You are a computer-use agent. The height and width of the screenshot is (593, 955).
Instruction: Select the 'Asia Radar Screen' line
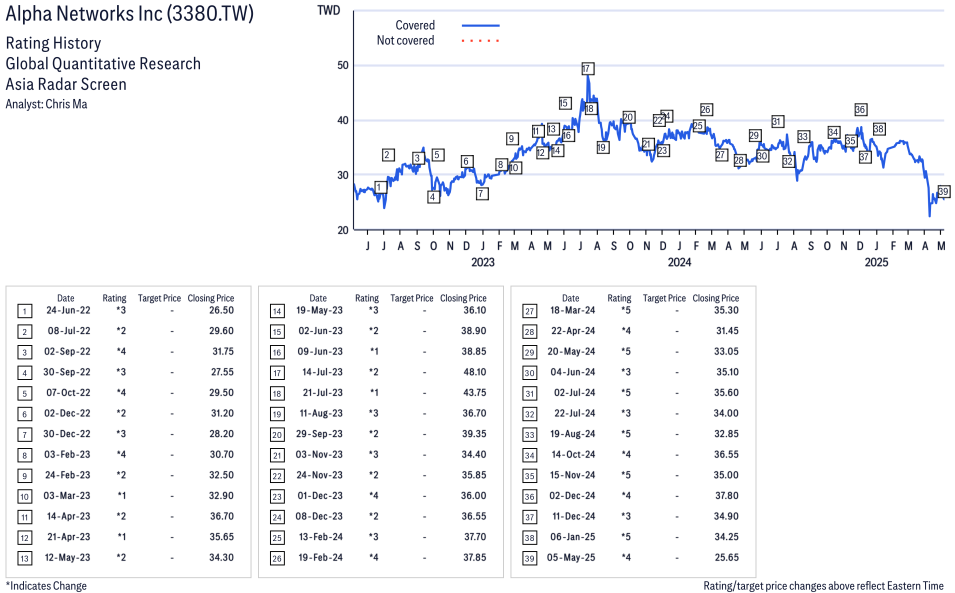coord(66,84)
